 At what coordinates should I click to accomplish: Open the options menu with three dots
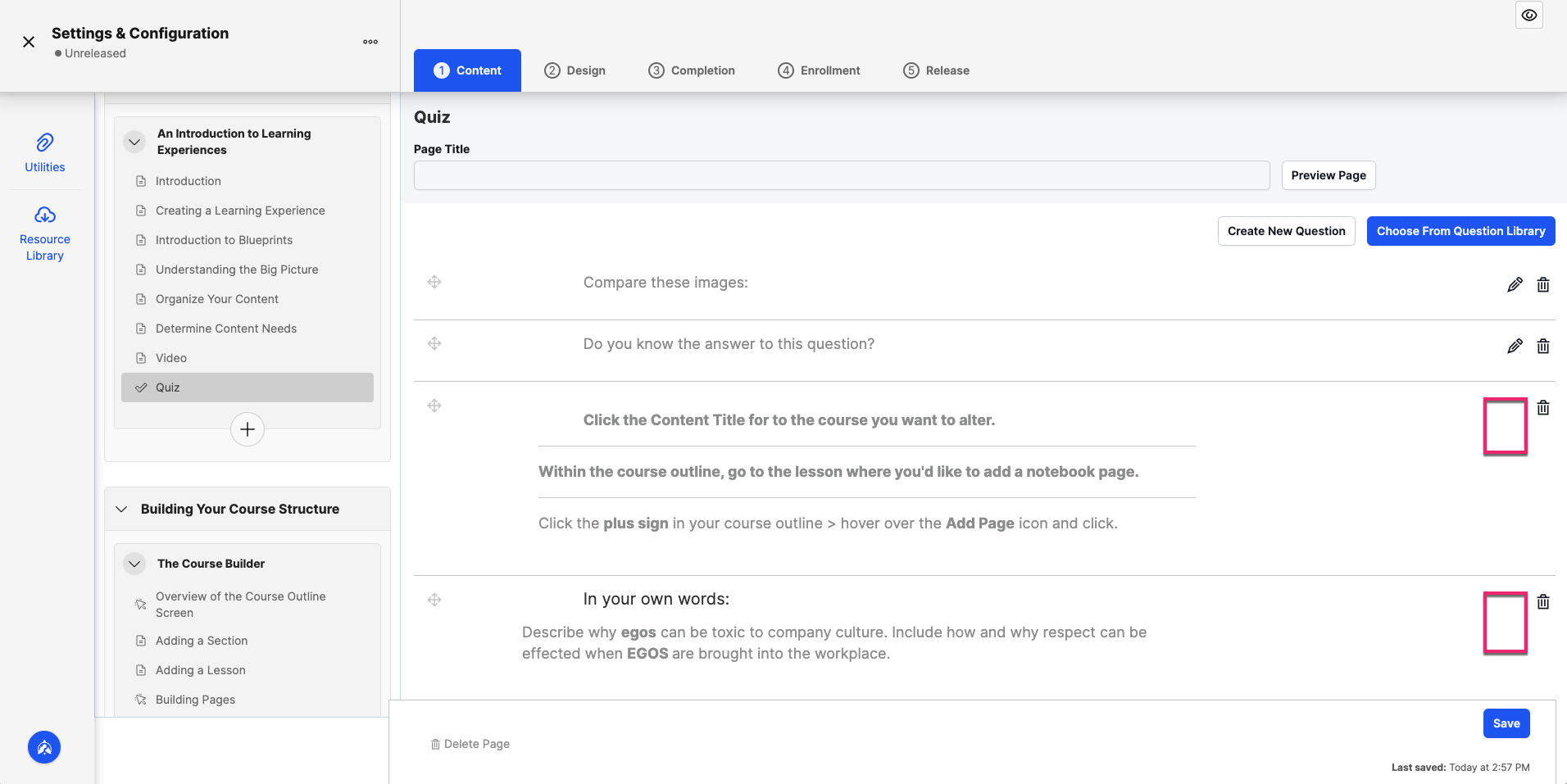coord(370,41)
